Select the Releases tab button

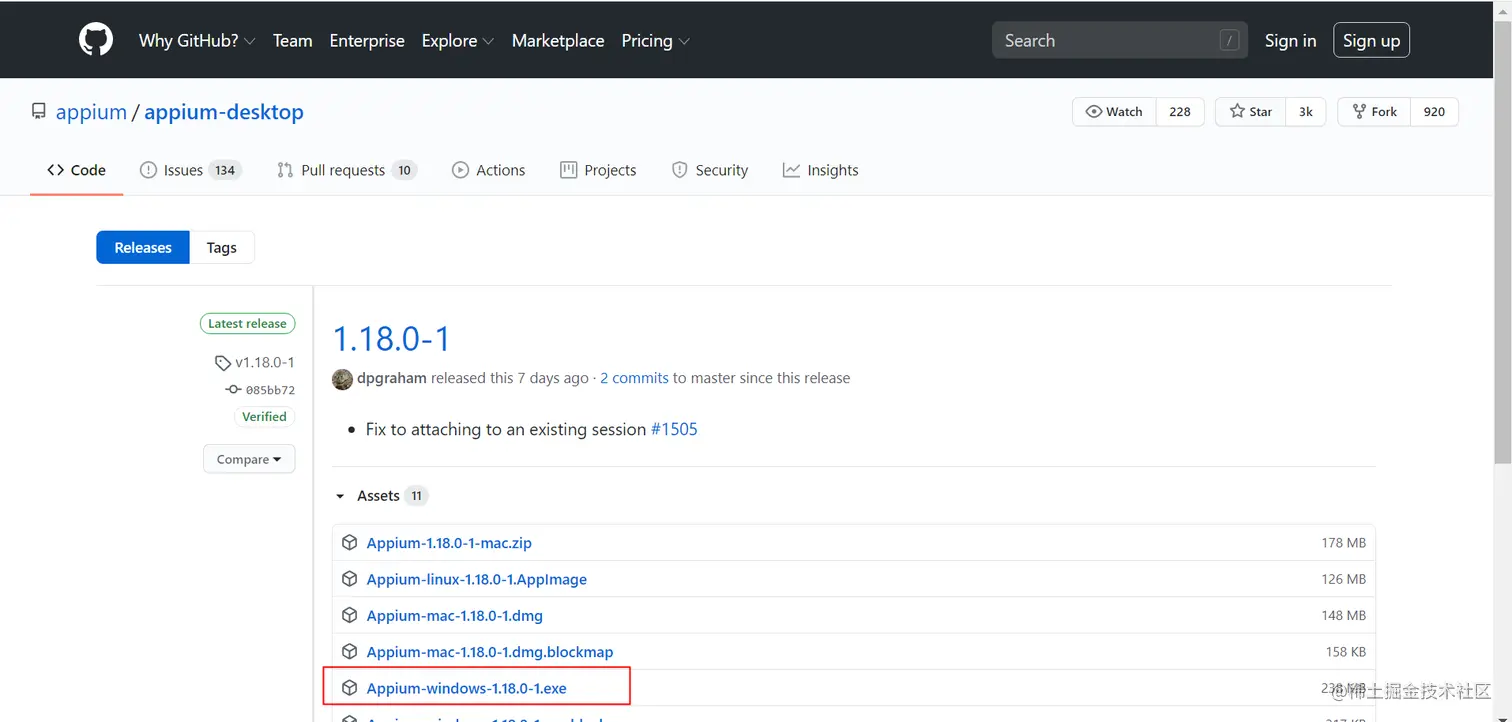(143, 247)
